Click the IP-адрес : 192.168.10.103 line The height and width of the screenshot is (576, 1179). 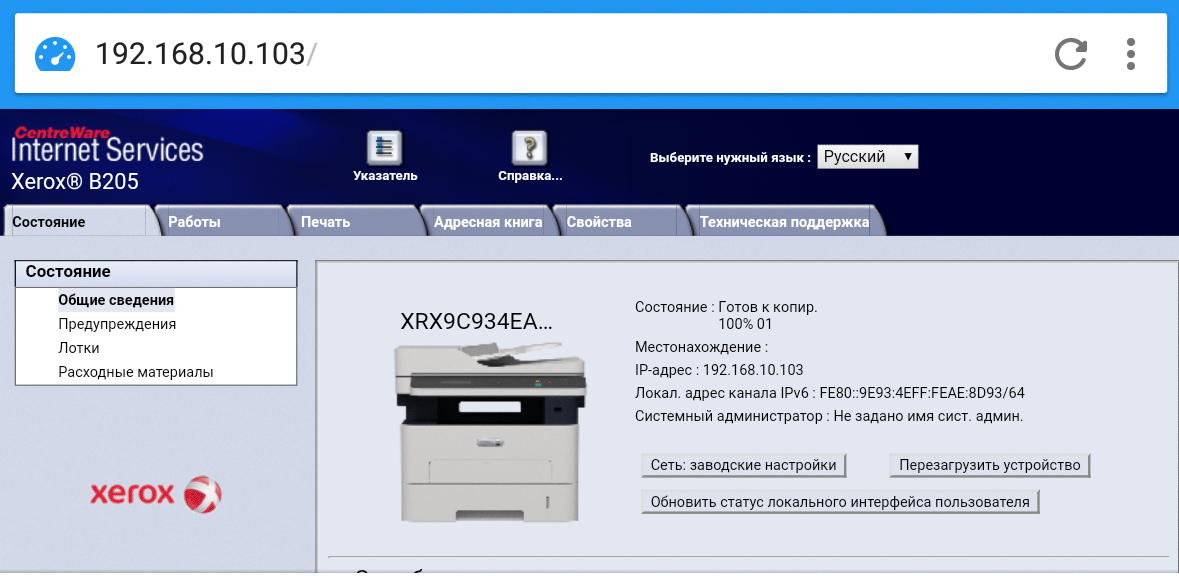pyautogui.click(x=719, y=370)
